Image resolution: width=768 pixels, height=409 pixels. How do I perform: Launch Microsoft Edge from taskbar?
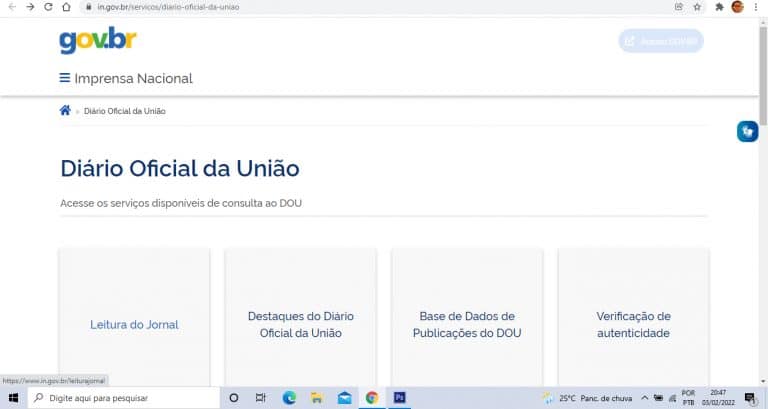(x=289, y=398)
